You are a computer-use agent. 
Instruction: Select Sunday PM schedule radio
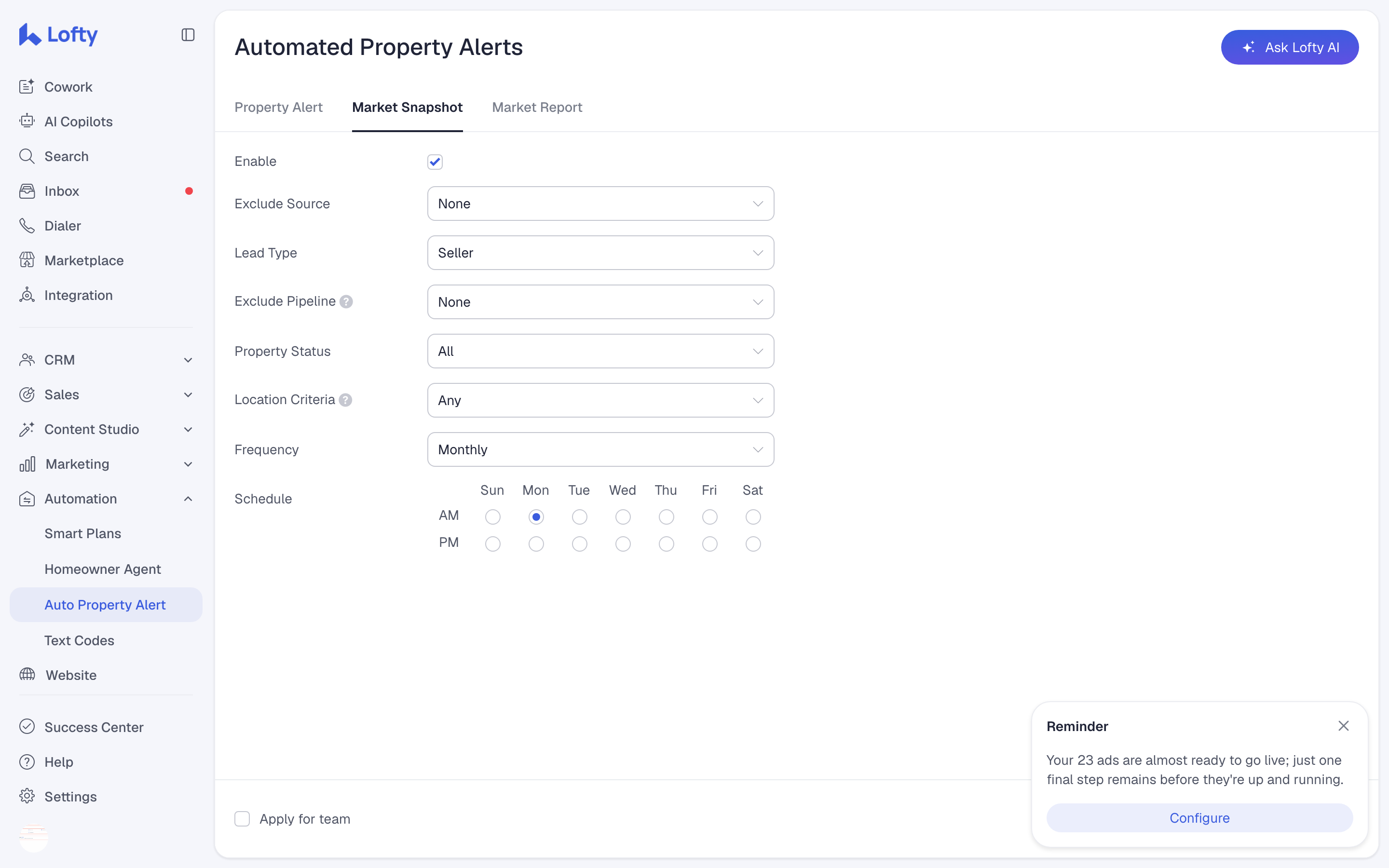coord(492,543)
